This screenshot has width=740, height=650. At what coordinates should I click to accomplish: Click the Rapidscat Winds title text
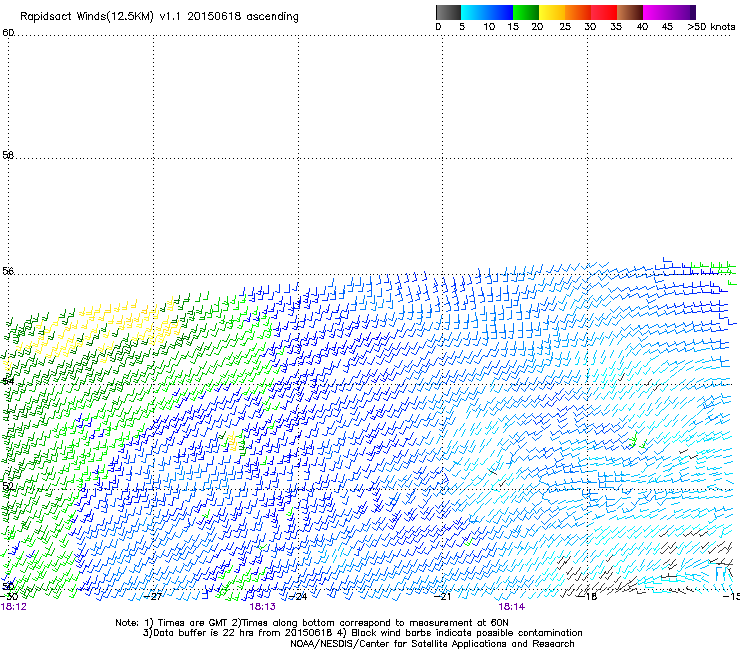pos(159,17)
